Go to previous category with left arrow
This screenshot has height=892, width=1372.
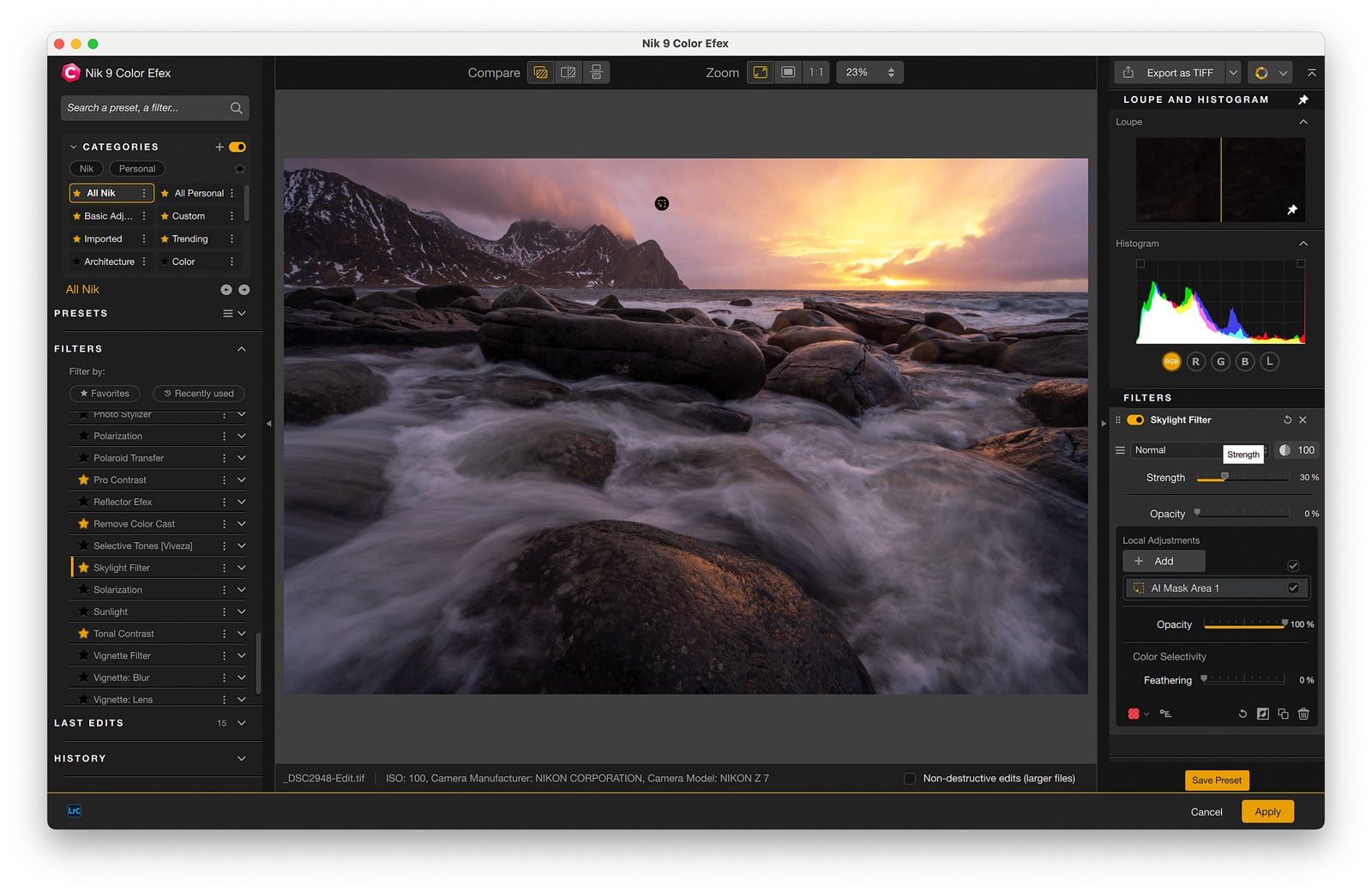tap(226, 290)
